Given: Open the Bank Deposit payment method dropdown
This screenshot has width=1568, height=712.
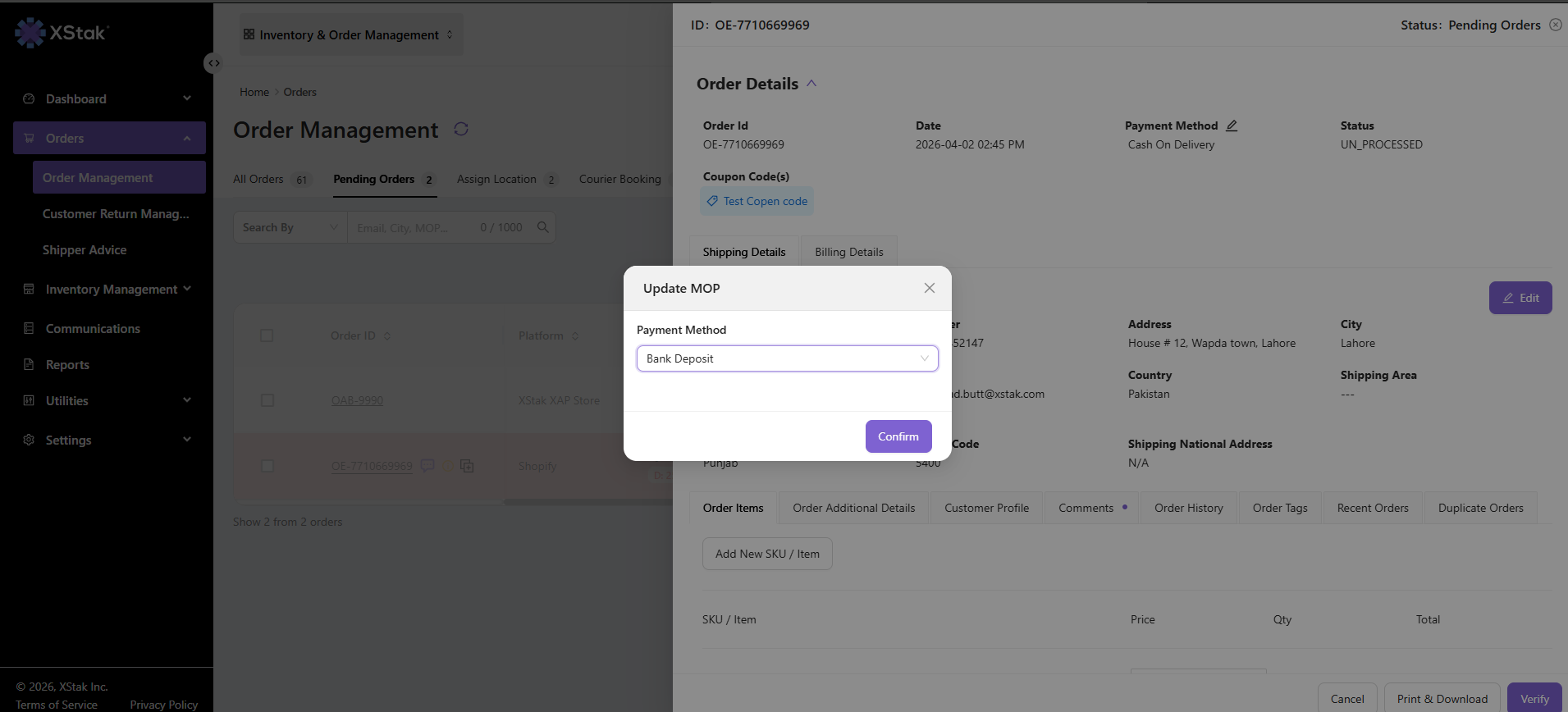Looking at the screenshot, I should pyautogui.click(x=788, y=358).
